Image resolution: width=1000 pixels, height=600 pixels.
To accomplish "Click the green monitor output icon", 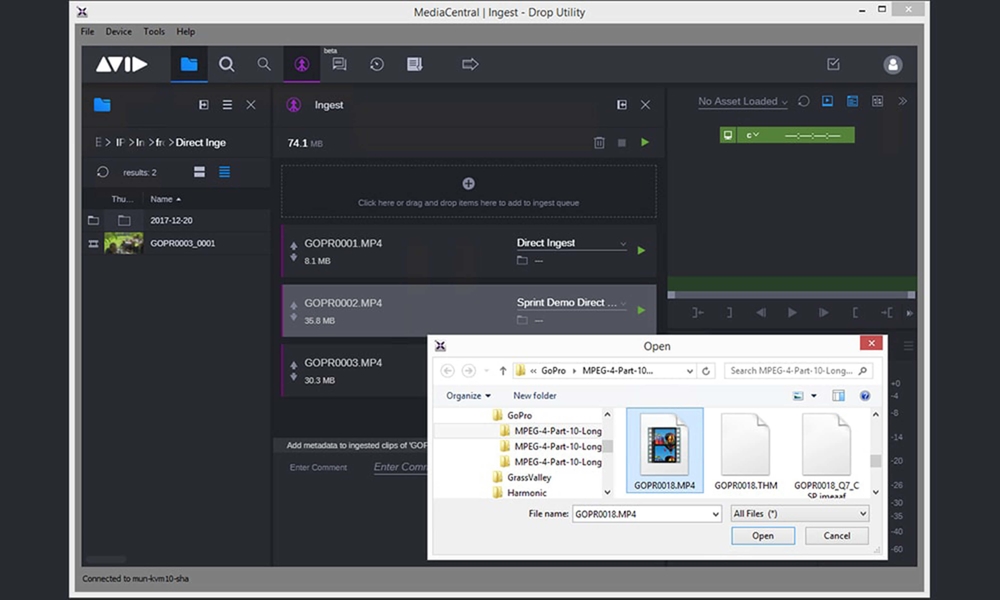I will click(x=728, y=135).
